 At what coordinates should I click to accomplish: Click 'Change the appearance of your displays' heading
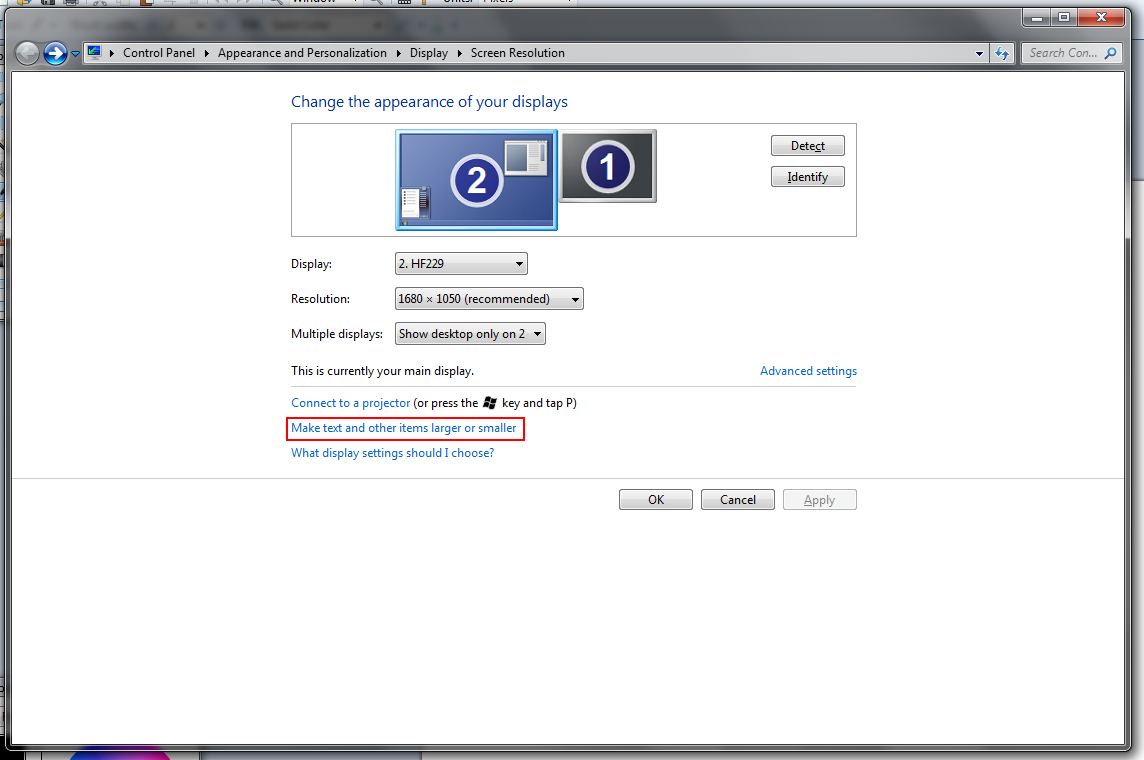pyautogui.click(x=429, y=102)
